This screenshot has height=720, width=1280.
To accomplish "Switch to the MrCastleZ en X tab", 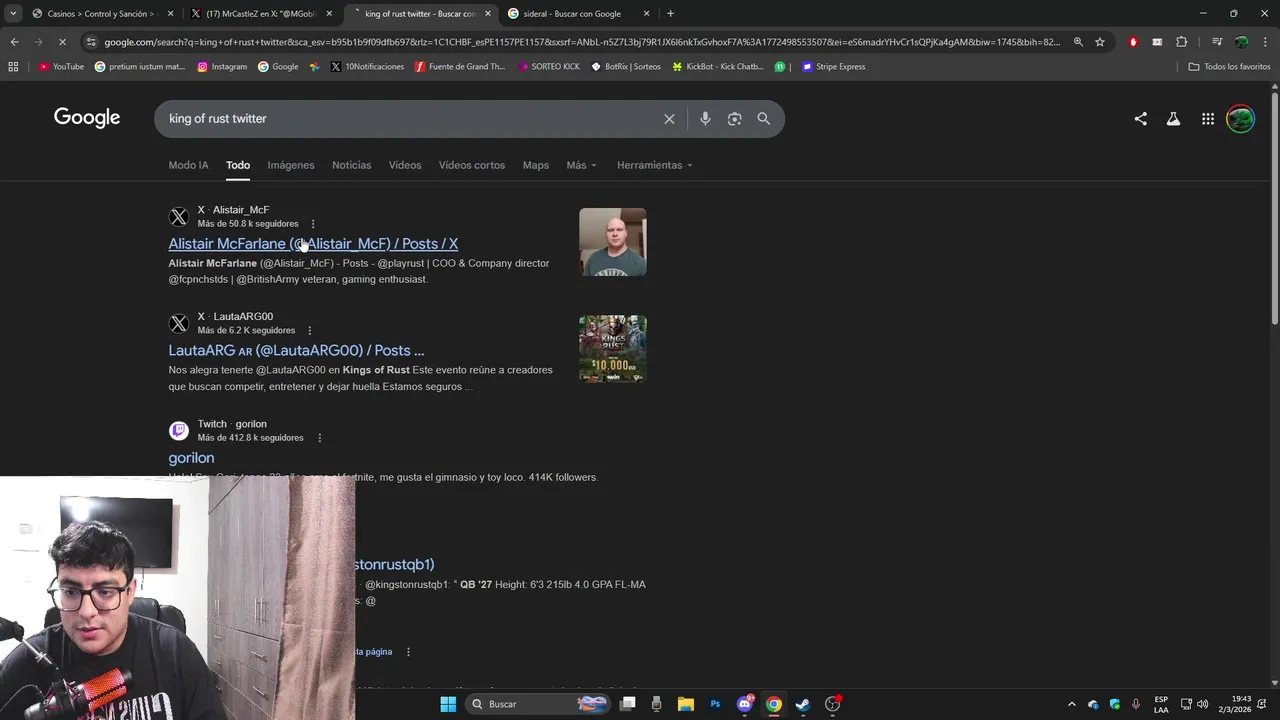I will (260, 14).
